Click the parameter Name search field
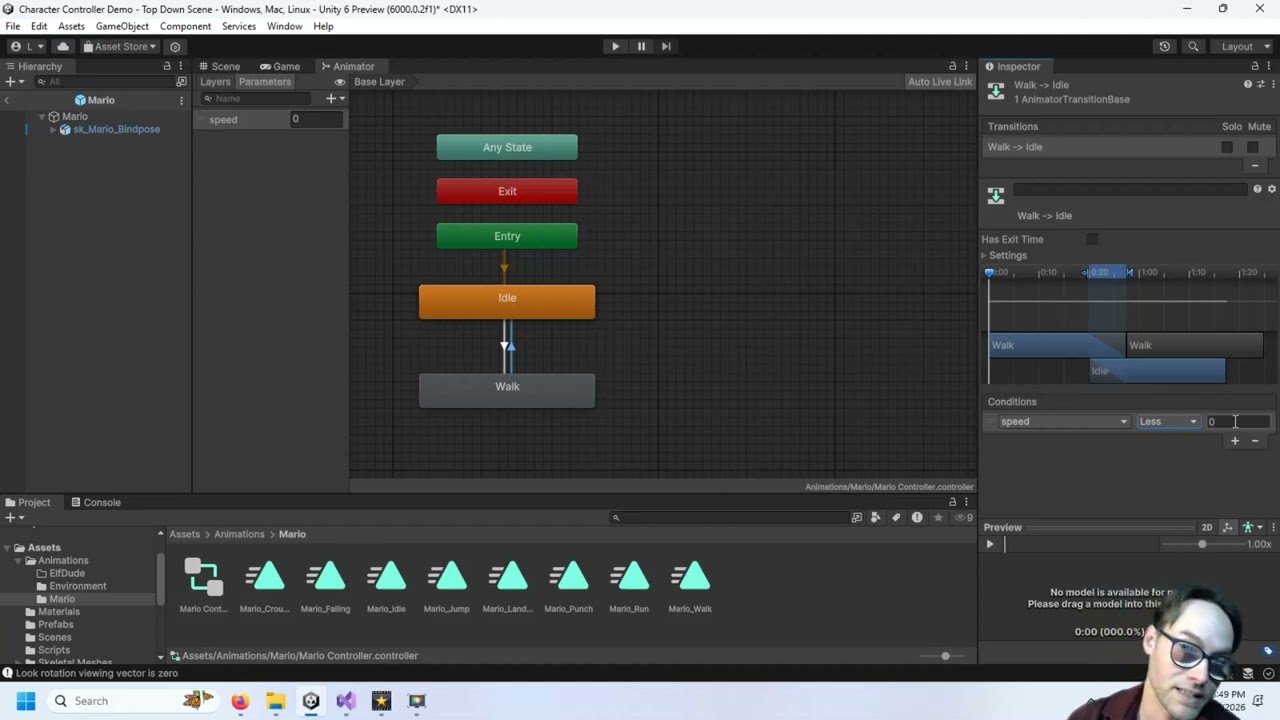 [258, 98]
